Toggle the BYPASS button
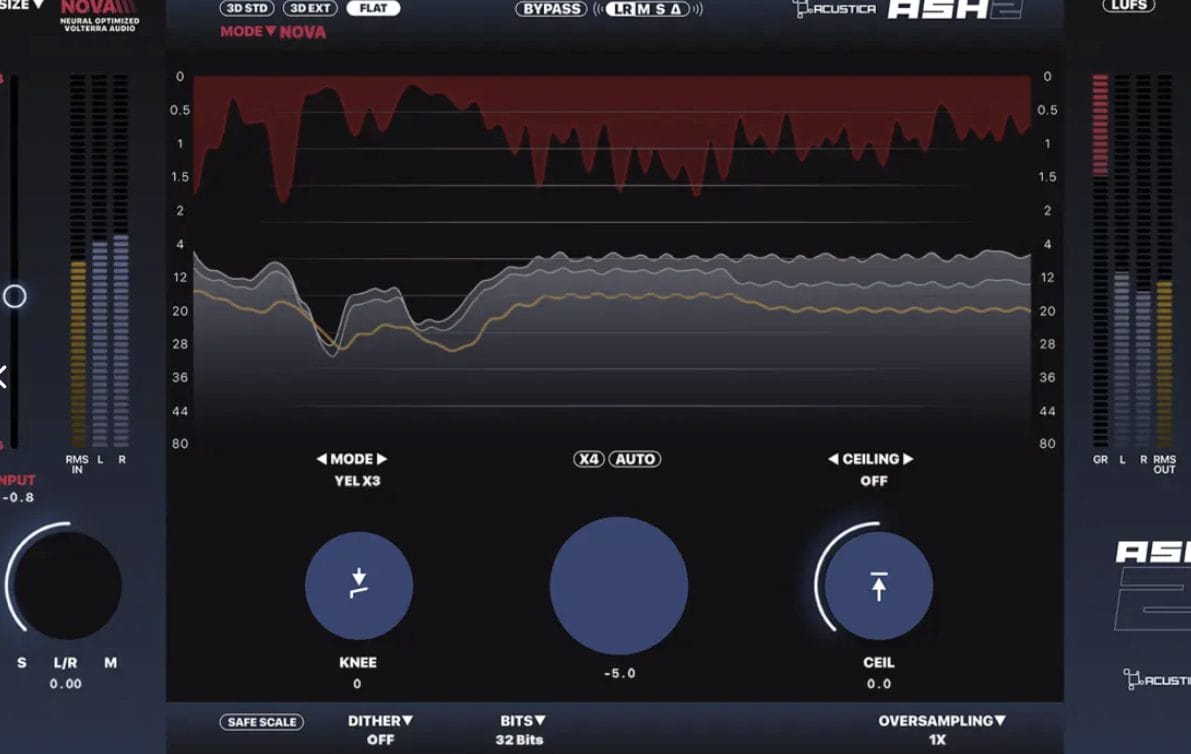The image size is (1191, 754). pyautogui.click(x=551, y=9)
